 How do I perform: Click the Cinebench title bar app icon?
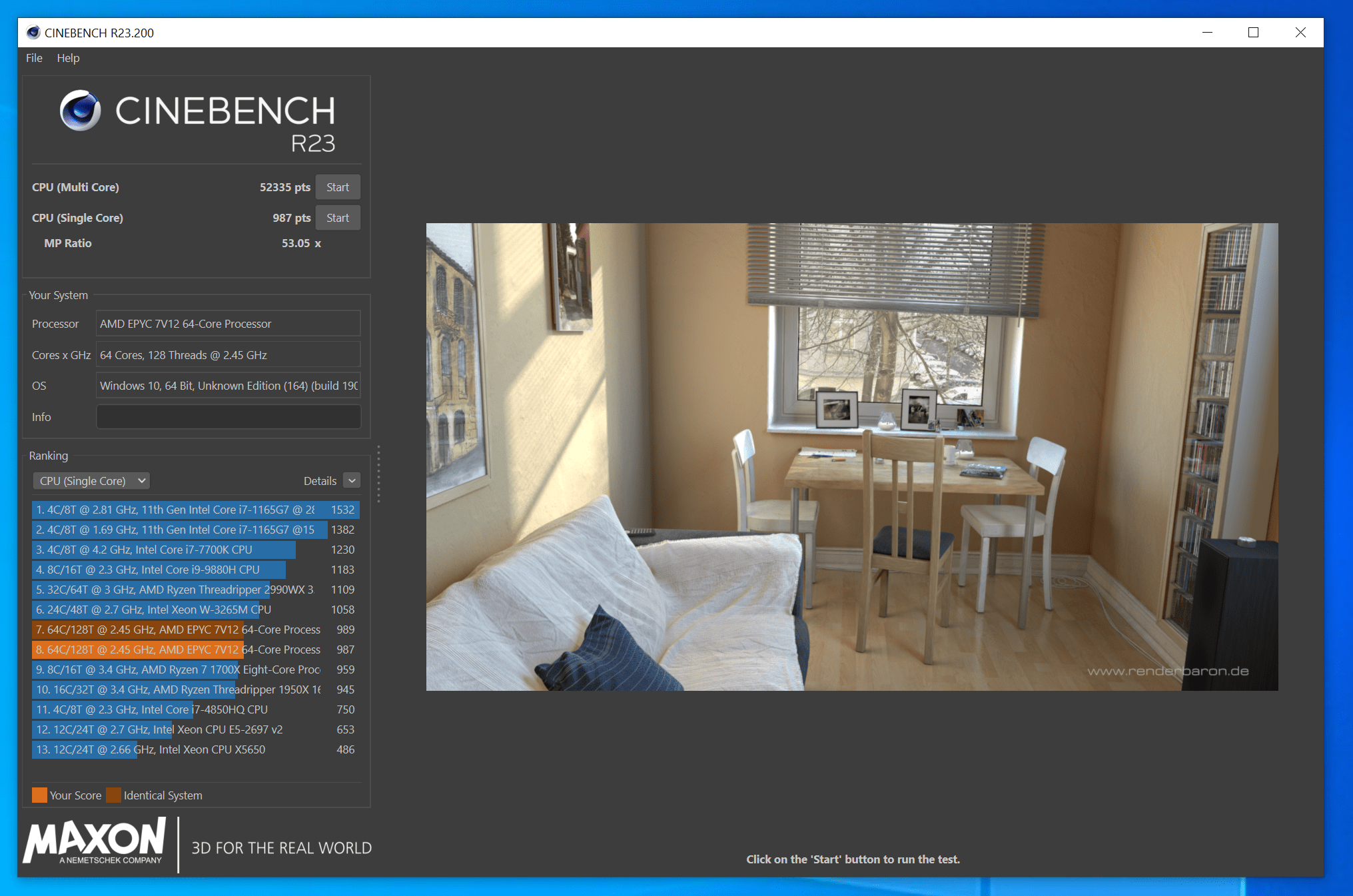point(33,33)
